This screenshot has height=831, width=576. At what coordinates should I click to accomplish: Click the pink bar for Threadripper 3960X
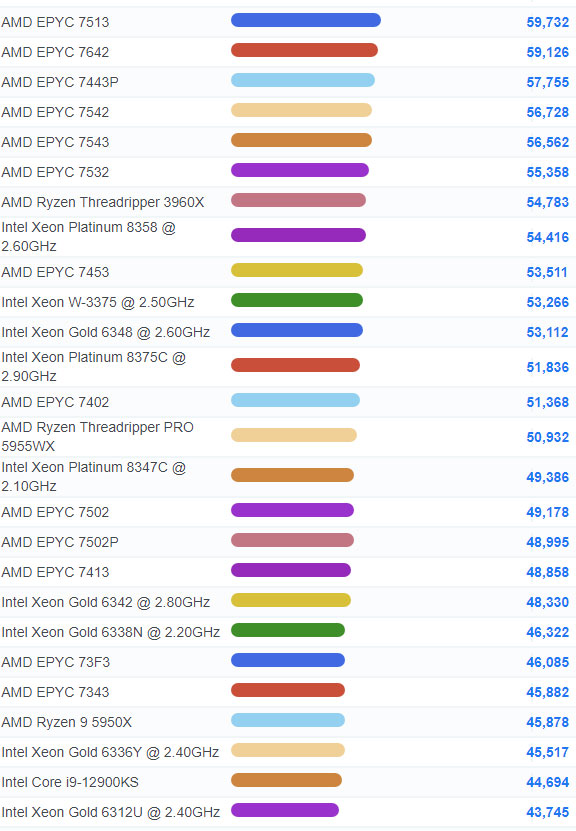[298, 200]
